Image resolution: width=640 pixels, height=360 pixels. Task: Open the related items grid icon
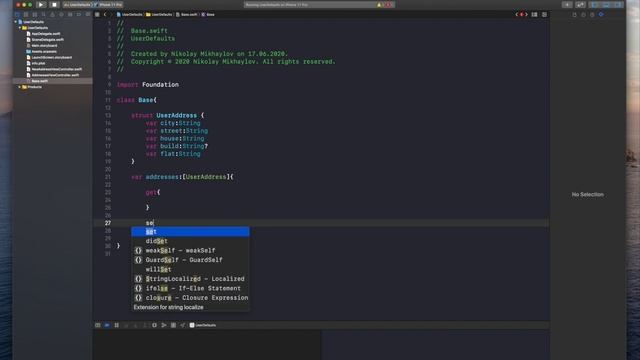coord(97,14)
